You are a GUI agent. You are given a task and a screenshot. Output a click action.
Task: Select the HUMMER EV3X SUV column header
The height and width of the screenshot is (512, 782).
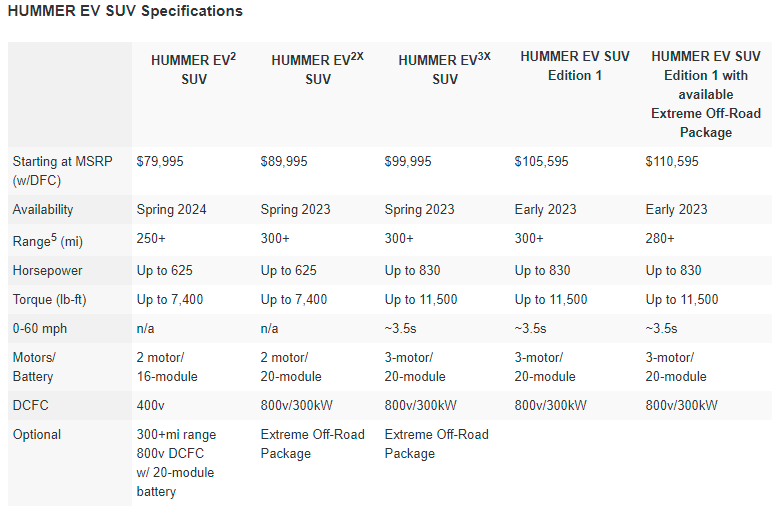[x=444, y=69]
